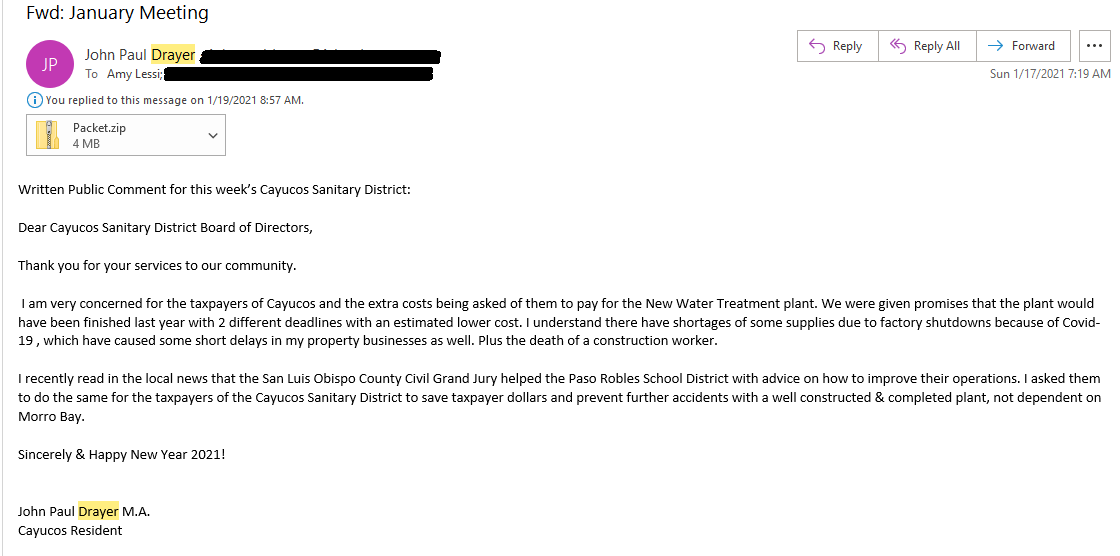Click the Packet.zip zipped folder icon
1120x556 pixels.
click(x=48, y=135)
